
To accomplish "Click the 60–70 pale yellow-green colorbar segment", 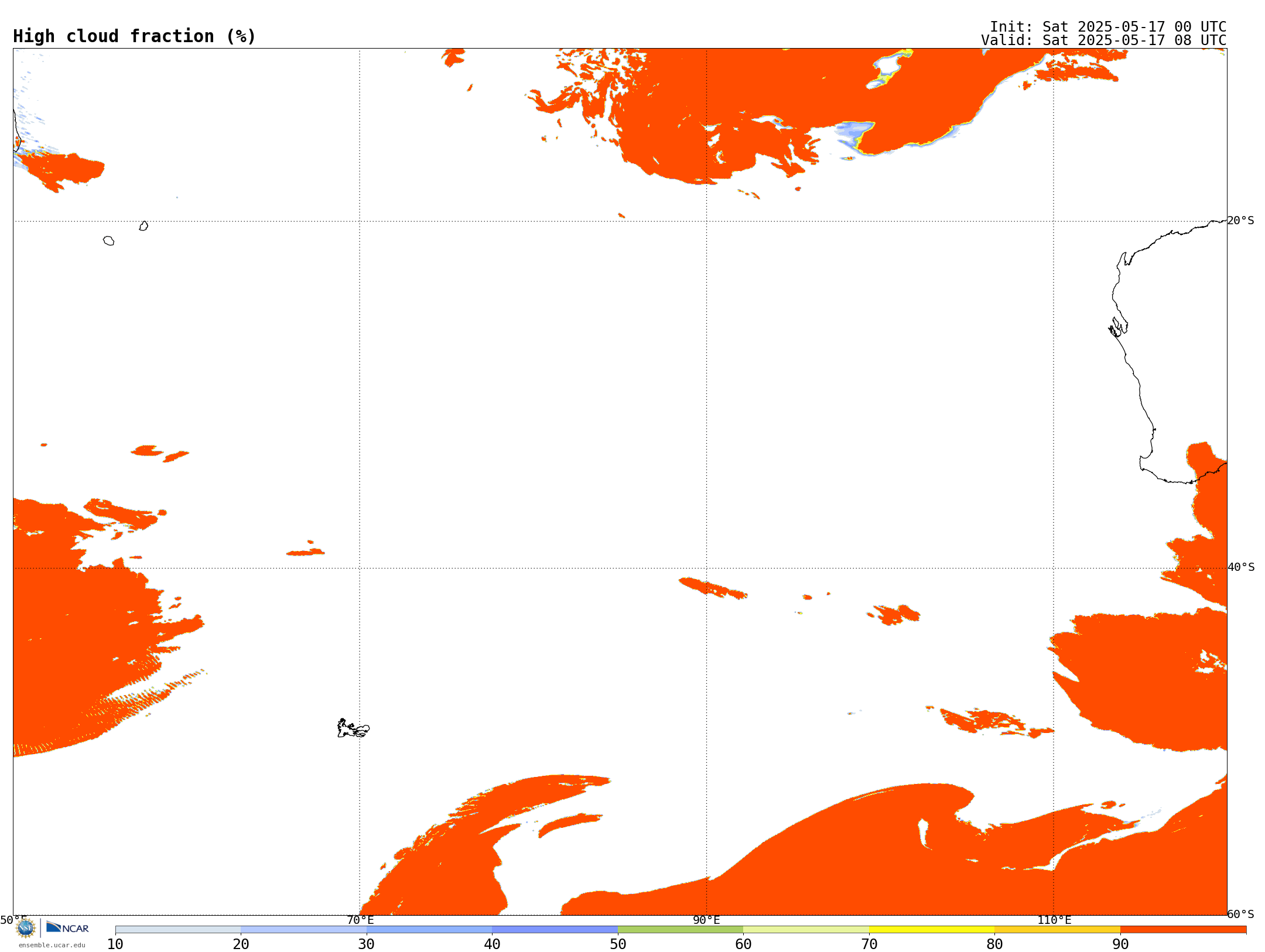I will pyautogui.click(x=806, y=930).
